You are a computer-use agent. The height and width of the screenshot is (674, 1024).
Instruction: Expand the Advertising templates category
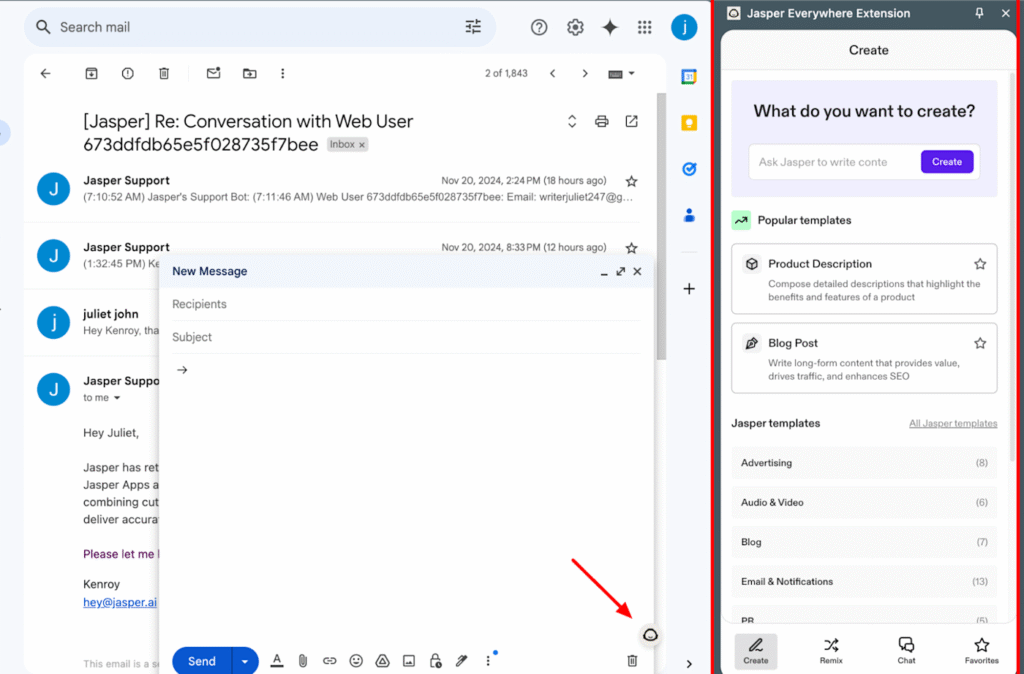click(864, 462)
